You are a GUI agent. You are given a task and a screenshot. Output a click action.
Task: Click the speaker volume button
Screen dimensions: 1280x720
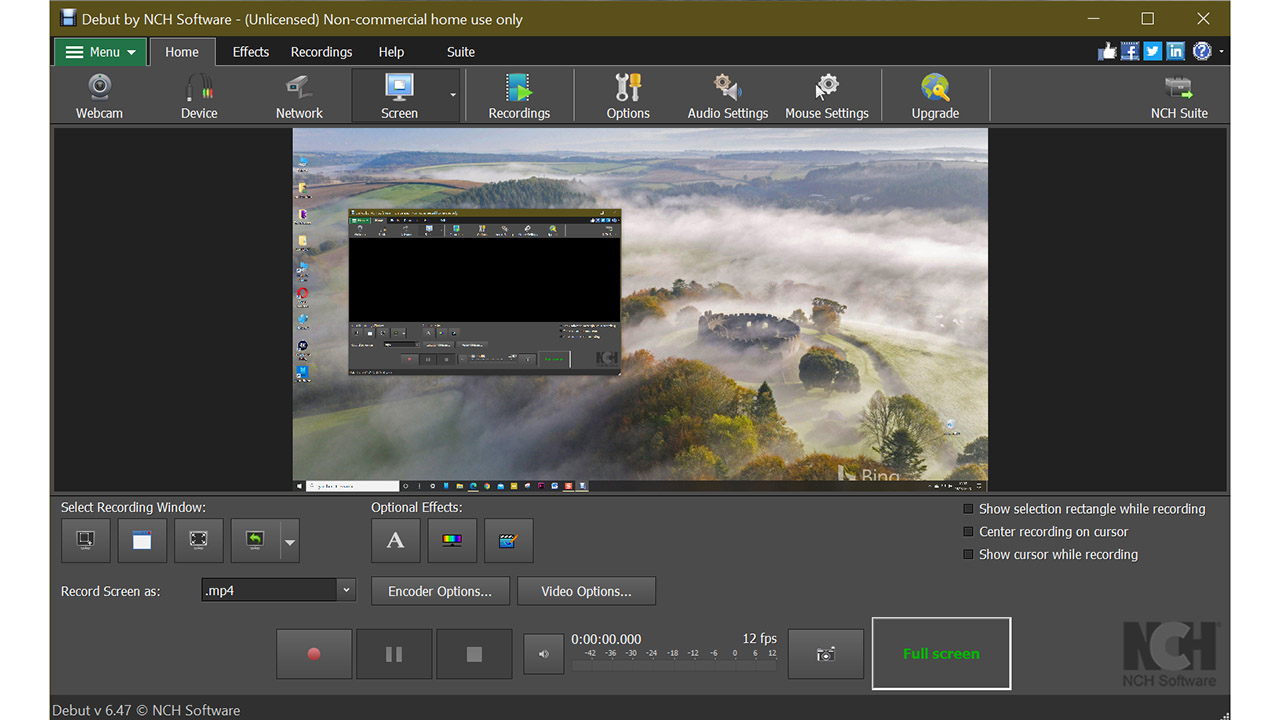click(x=544, y=654)
